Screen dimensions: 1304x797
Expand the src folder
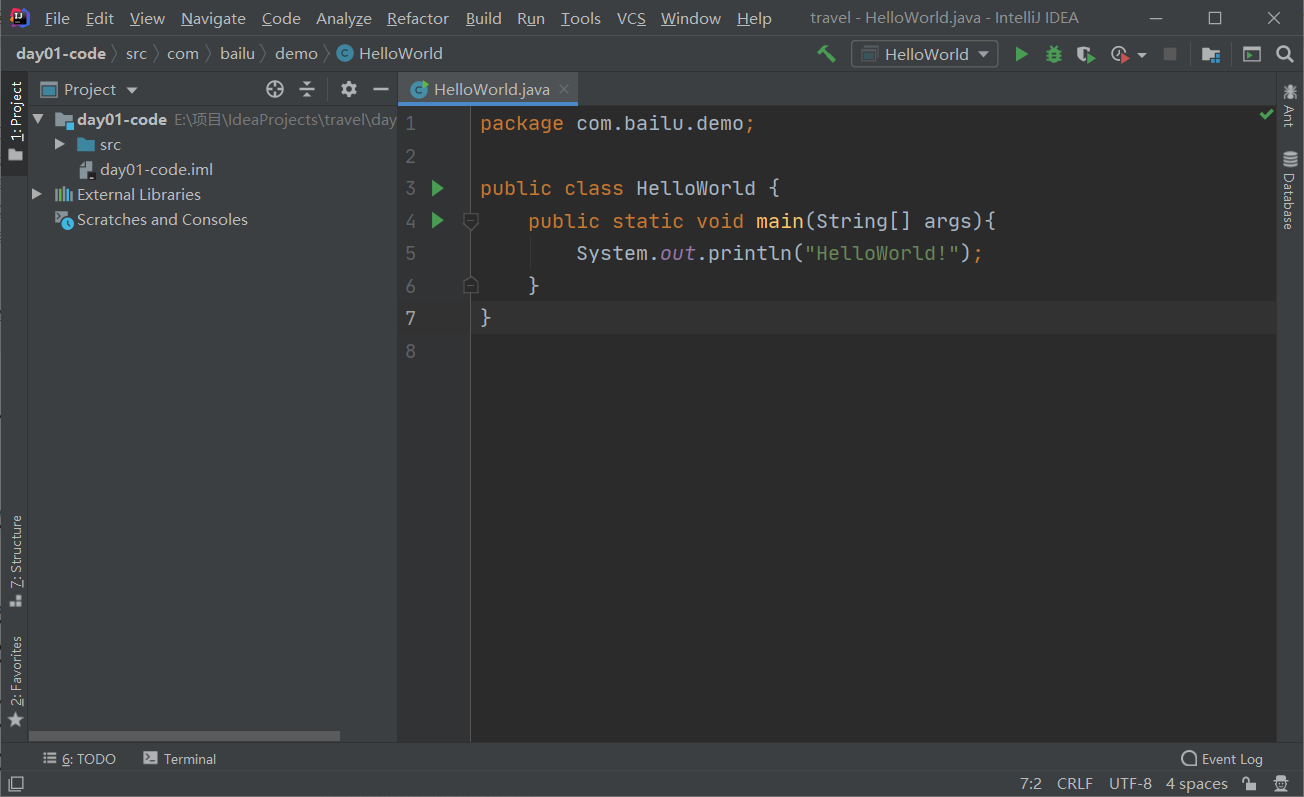click(x=60, y=145)
